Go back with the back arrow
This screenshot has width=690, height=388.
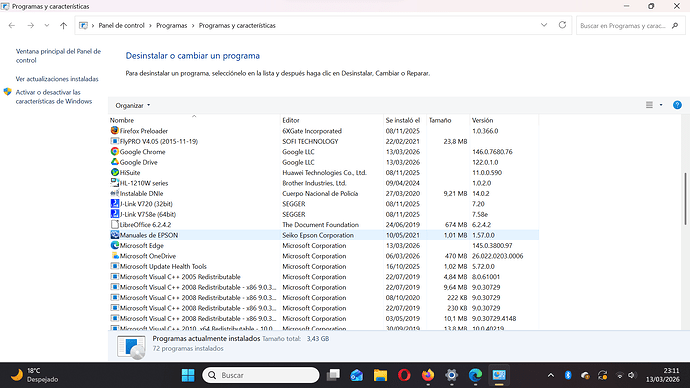(12, 26)
